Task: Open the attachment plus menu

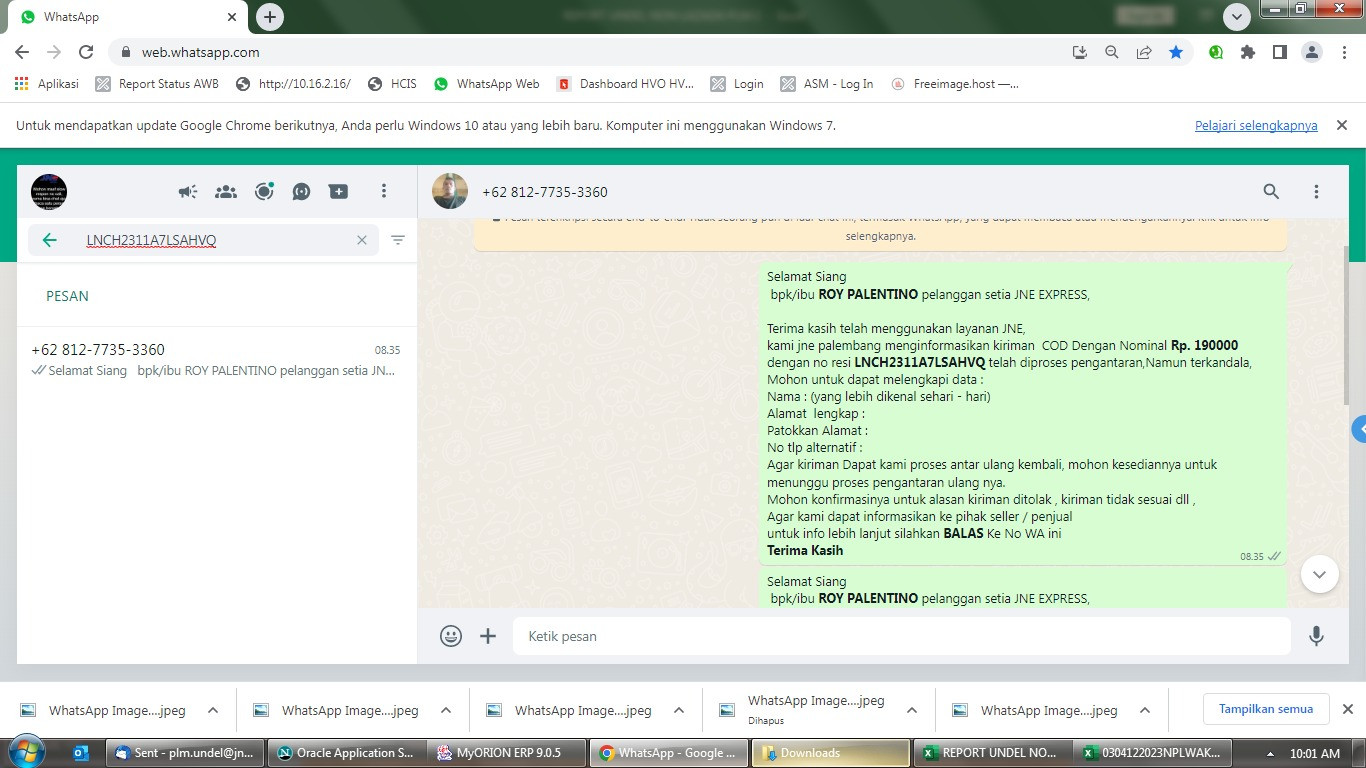Action: pos(488,636)
